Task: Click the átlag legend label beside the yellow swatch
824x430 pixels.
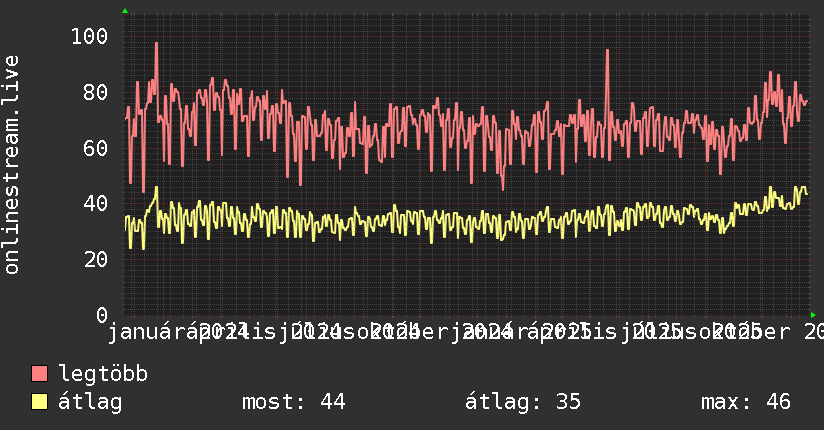Action: pyautogui.click(x=90, y=402)
